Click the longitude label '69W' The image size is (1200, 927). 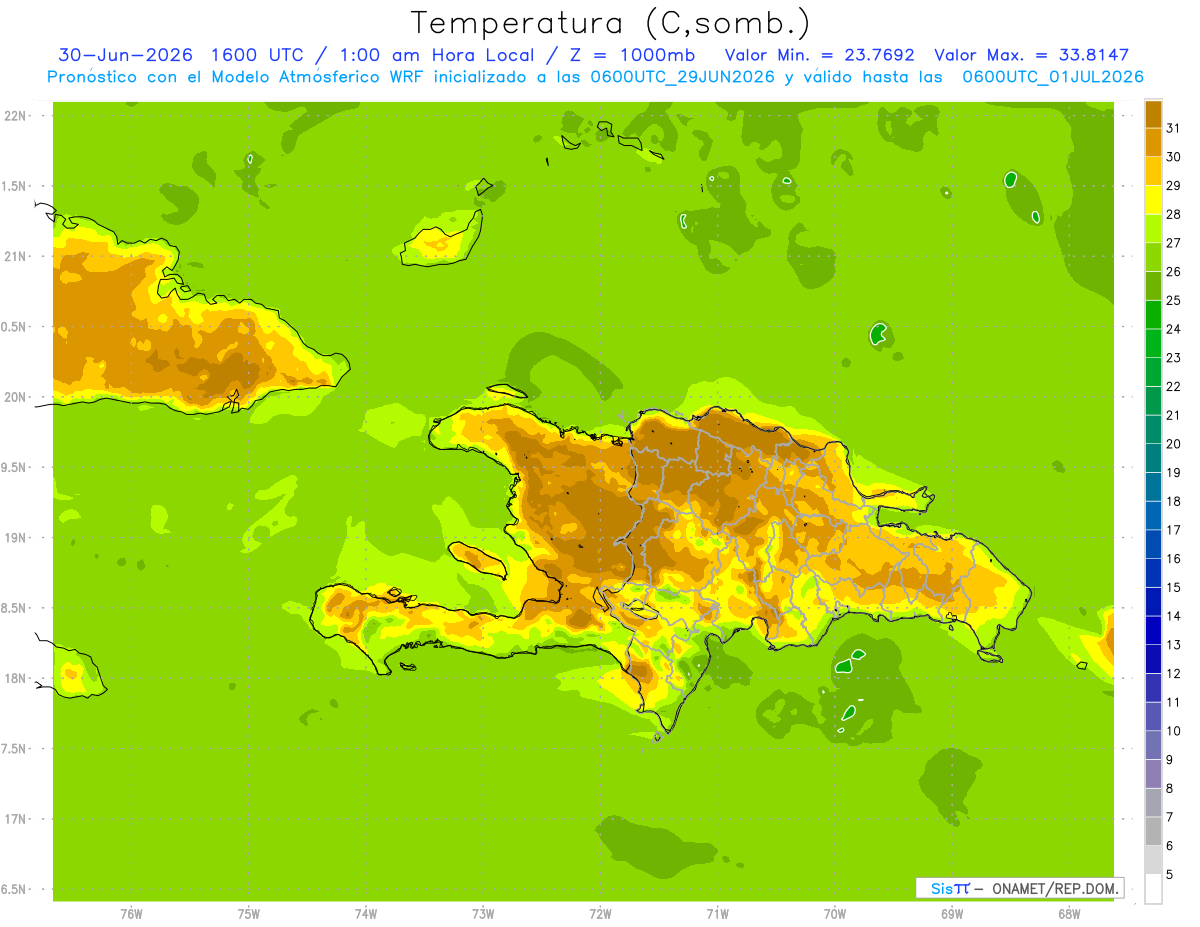(951, 914)
